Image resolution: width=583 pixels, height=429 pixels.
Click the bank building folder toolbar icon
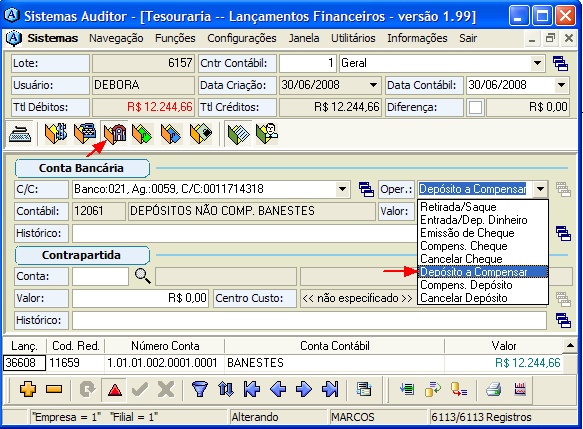click(115, 133)
